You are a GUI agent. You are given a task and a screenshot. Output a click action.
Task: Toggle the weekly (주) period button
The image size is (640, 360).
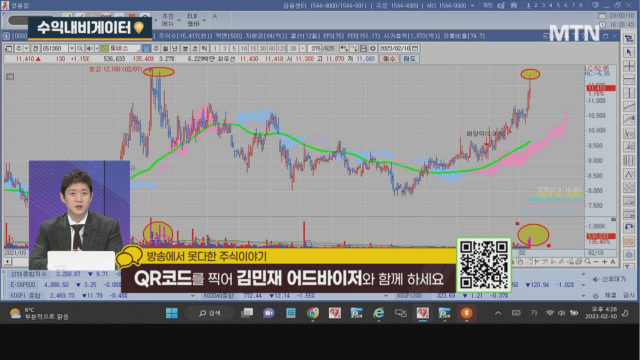click(x=156, y=49)
